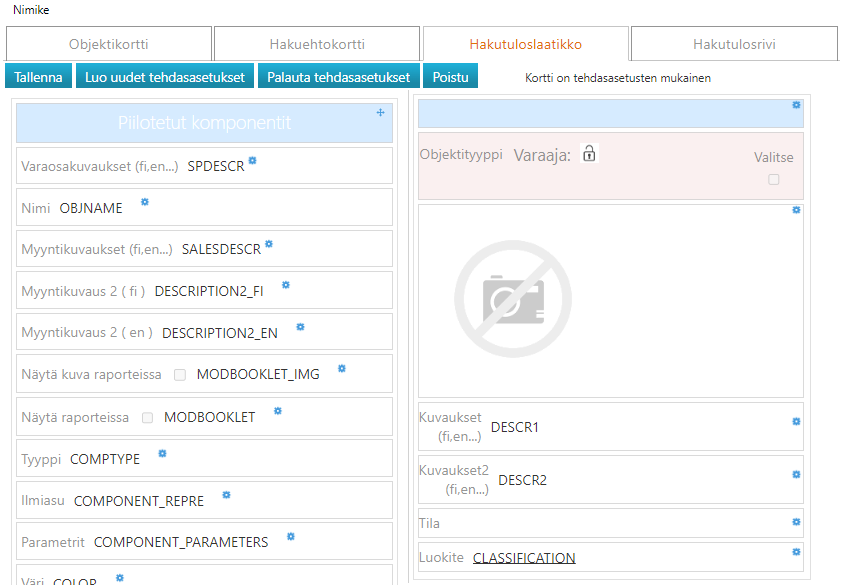The width and height of the screenshot is (843, 585).
Task: Click gear icon on the Tila row
Action: pyautogui.click(x=796, y=521)
